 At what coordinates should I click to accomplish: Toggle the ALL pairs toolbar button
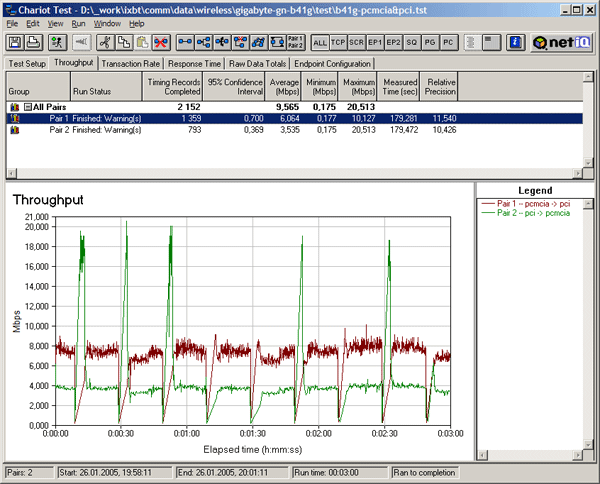point(320,43)
